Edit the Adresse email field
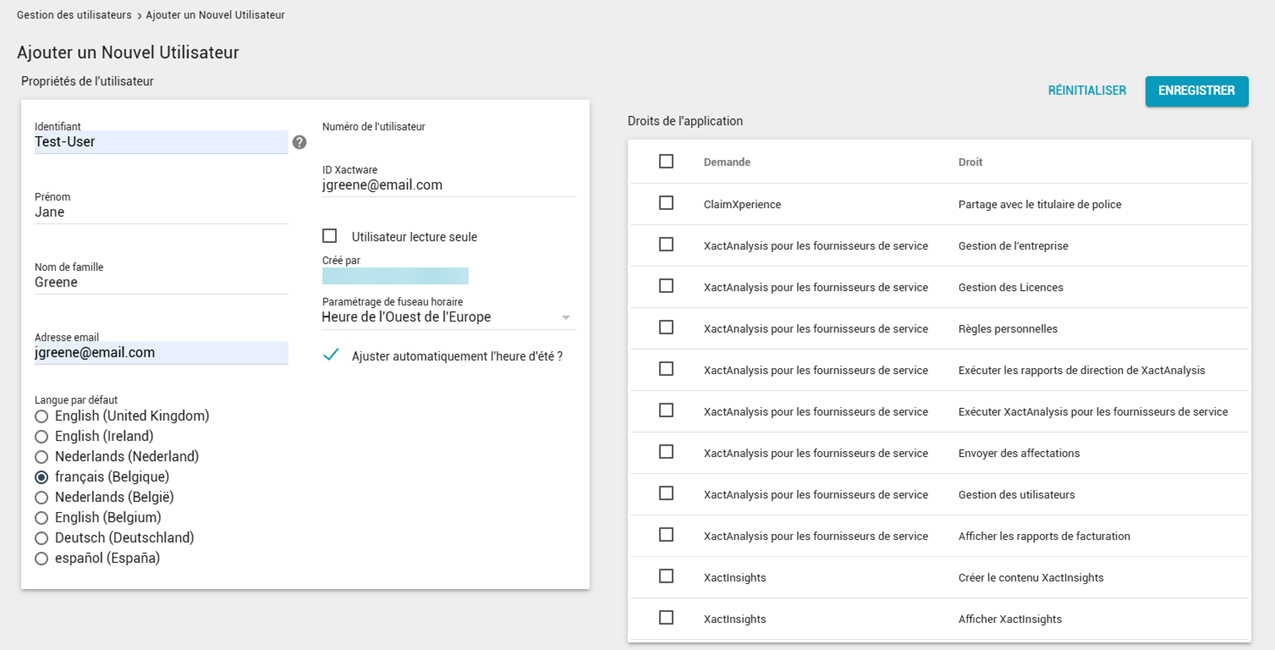The image size is (1275, 650). (160, 353)
